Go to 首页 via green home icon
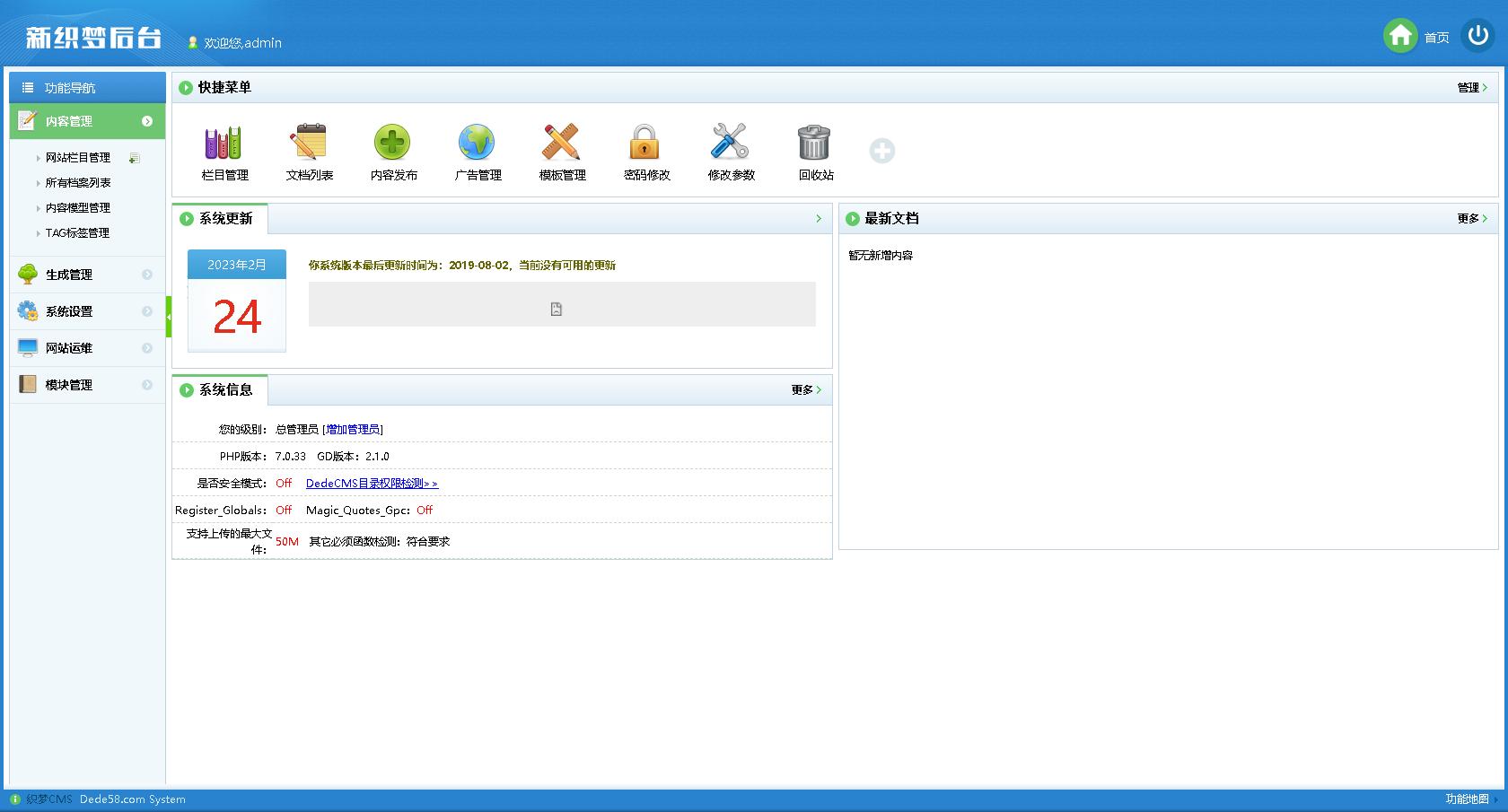 click(1400, 36)
